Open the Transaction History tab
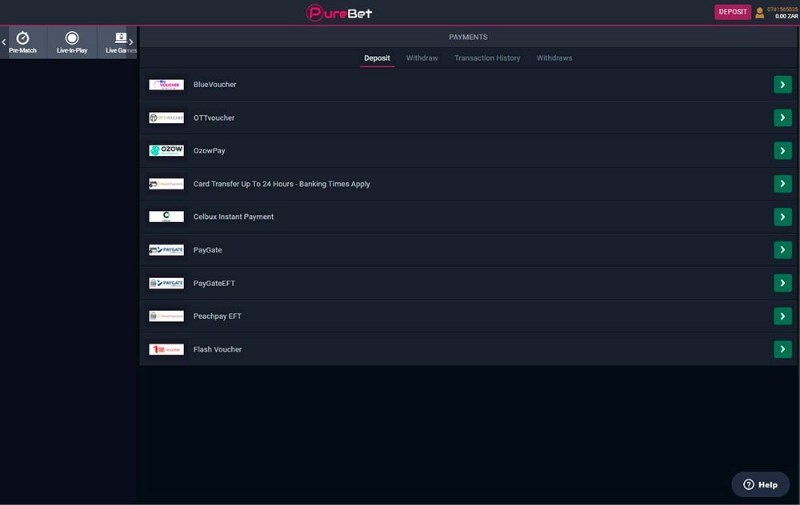The image size is (800, 505). click(487, 58)
